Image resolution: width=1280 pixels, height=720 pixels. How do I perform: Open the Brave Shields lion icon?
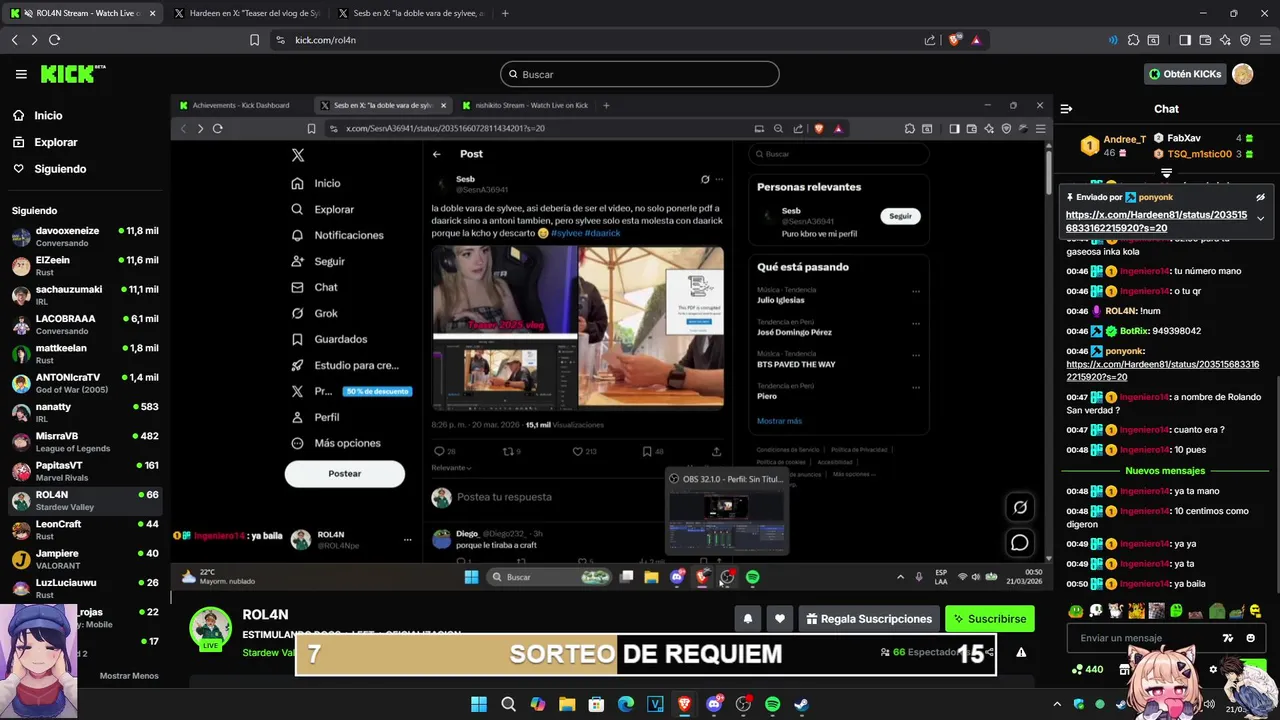pyautogui.click(x=954, y=40)
